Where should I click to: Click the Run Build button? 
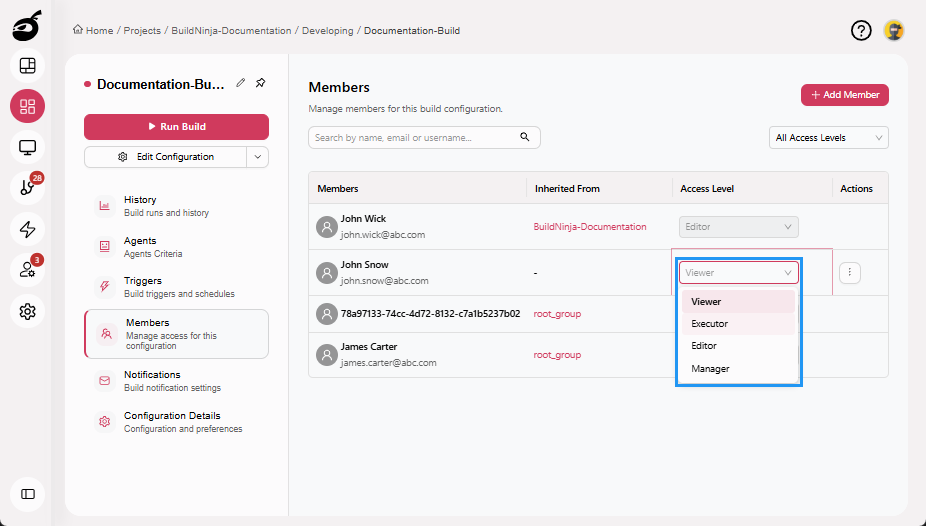[x=177, y=126]
